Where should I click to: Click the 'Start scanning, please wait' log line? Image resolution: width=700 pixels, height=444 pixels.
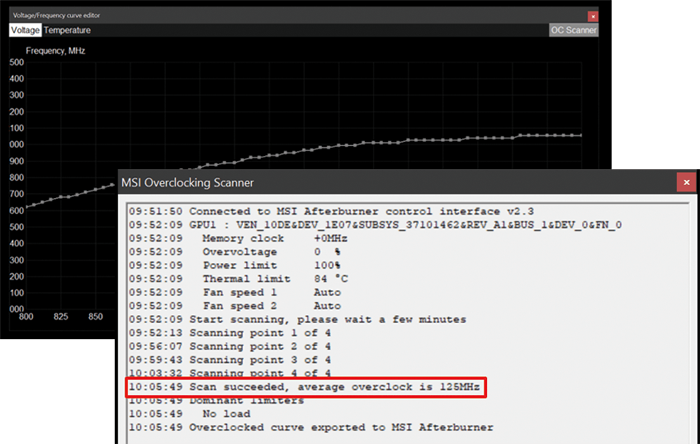(x=298, y=320)
